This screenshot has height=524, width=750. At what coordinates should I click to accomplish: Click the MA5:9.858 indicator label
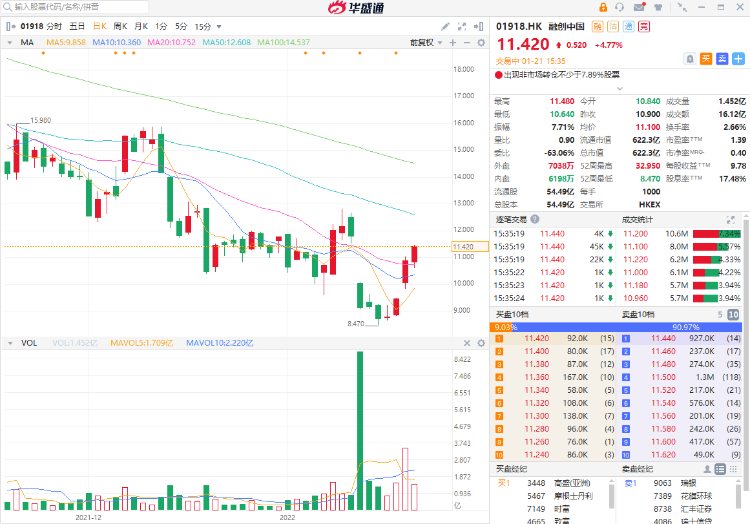[x=66, y=43]
